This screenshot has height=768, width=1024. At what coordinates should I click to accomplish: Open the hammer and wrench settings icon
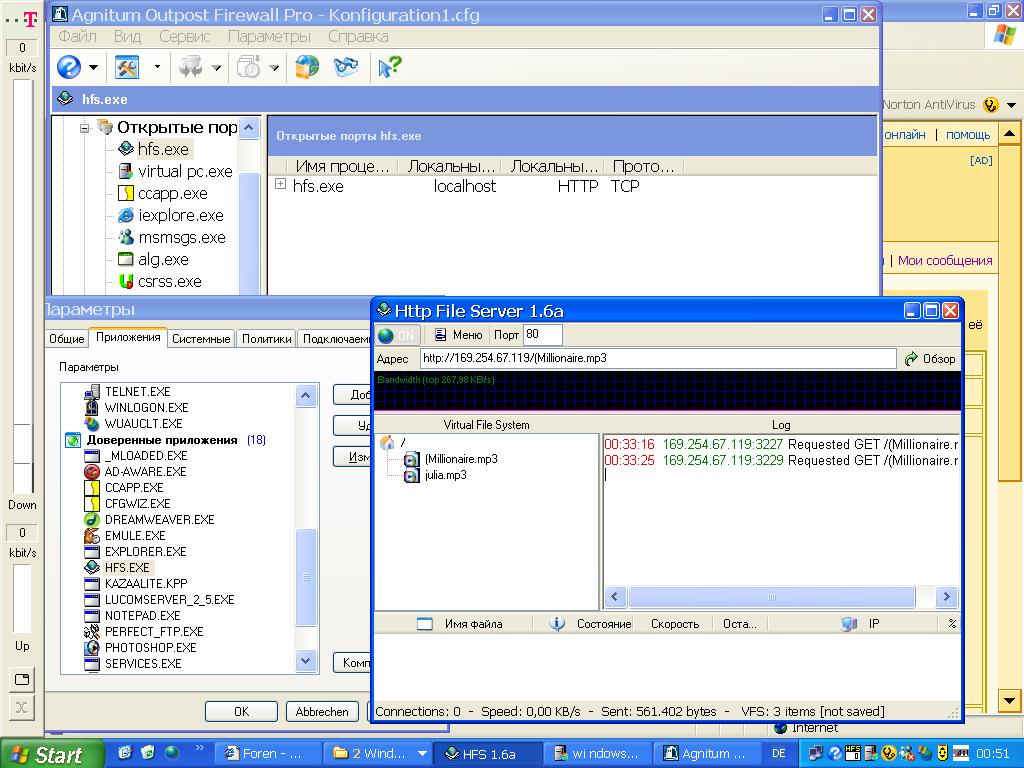pos(127,67)
